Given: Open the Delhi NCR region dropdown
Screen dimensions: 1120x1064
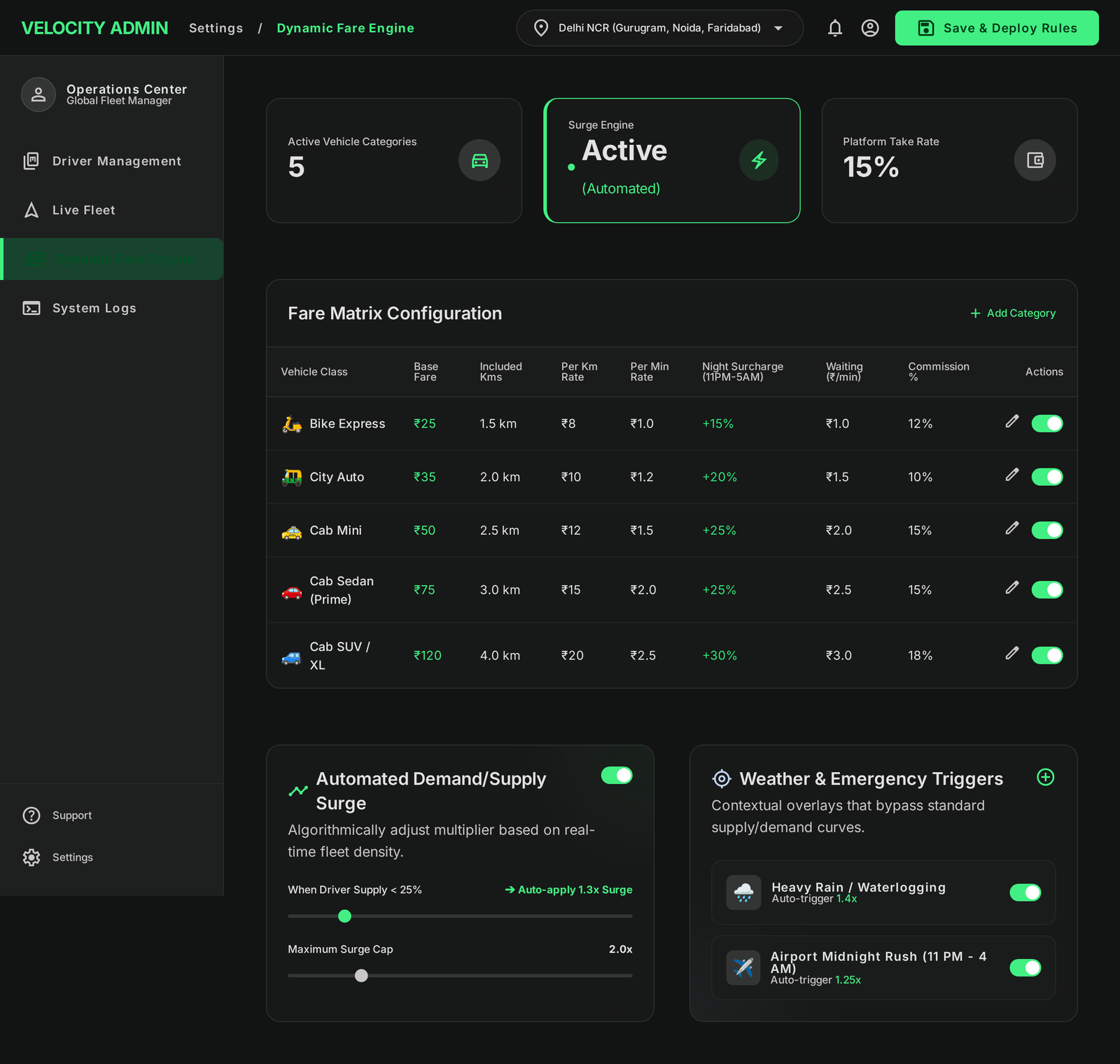Looking at the screenshot, I should [x=659, y=28].
